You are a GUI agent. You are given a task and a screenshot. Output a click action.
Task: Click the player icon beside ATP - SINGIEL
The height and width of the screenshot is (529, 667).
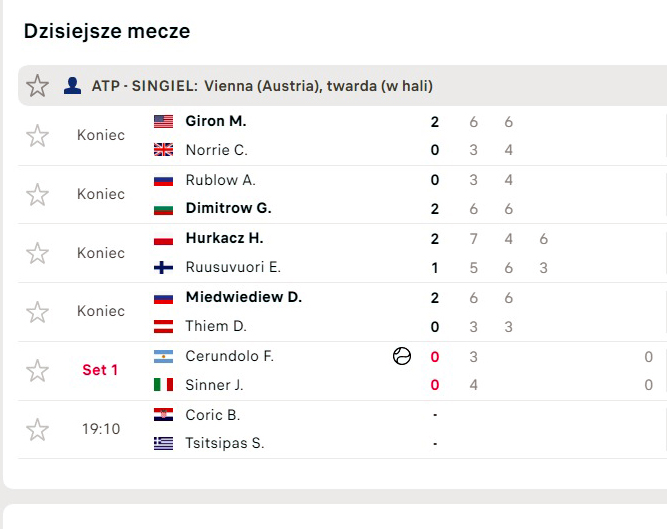[x=72, y=86]
